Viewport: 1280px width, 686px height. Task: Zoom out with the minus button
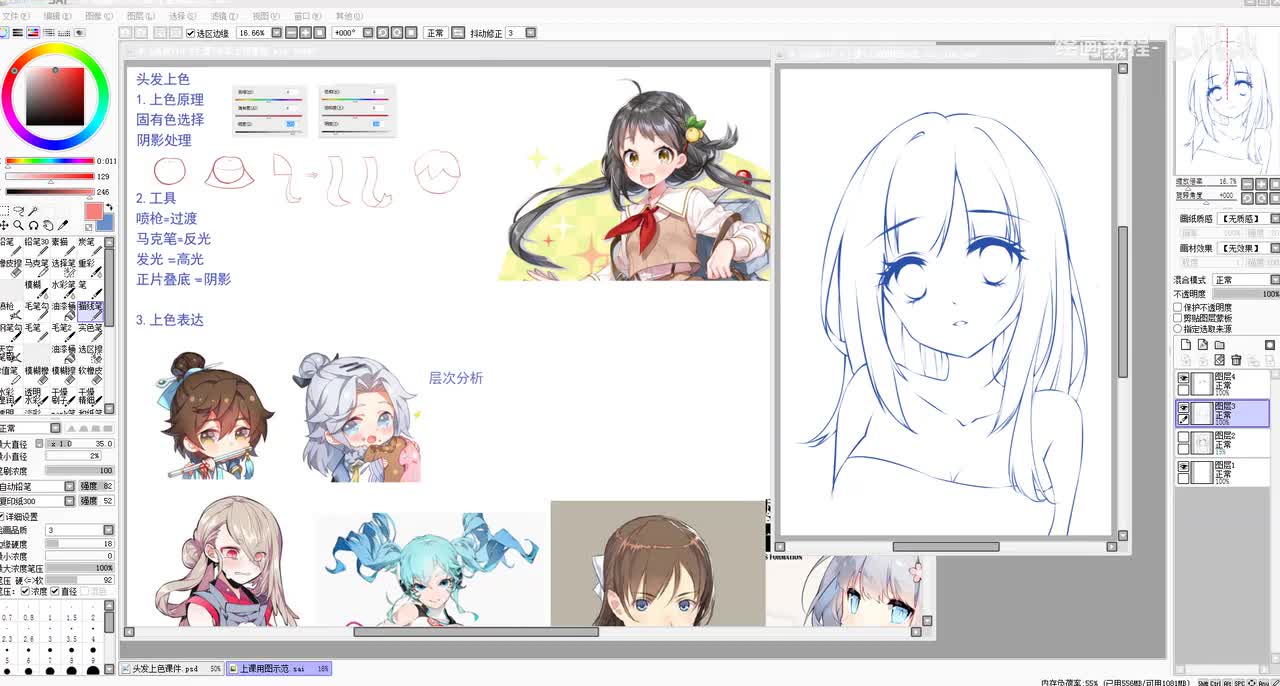(290, 33)
